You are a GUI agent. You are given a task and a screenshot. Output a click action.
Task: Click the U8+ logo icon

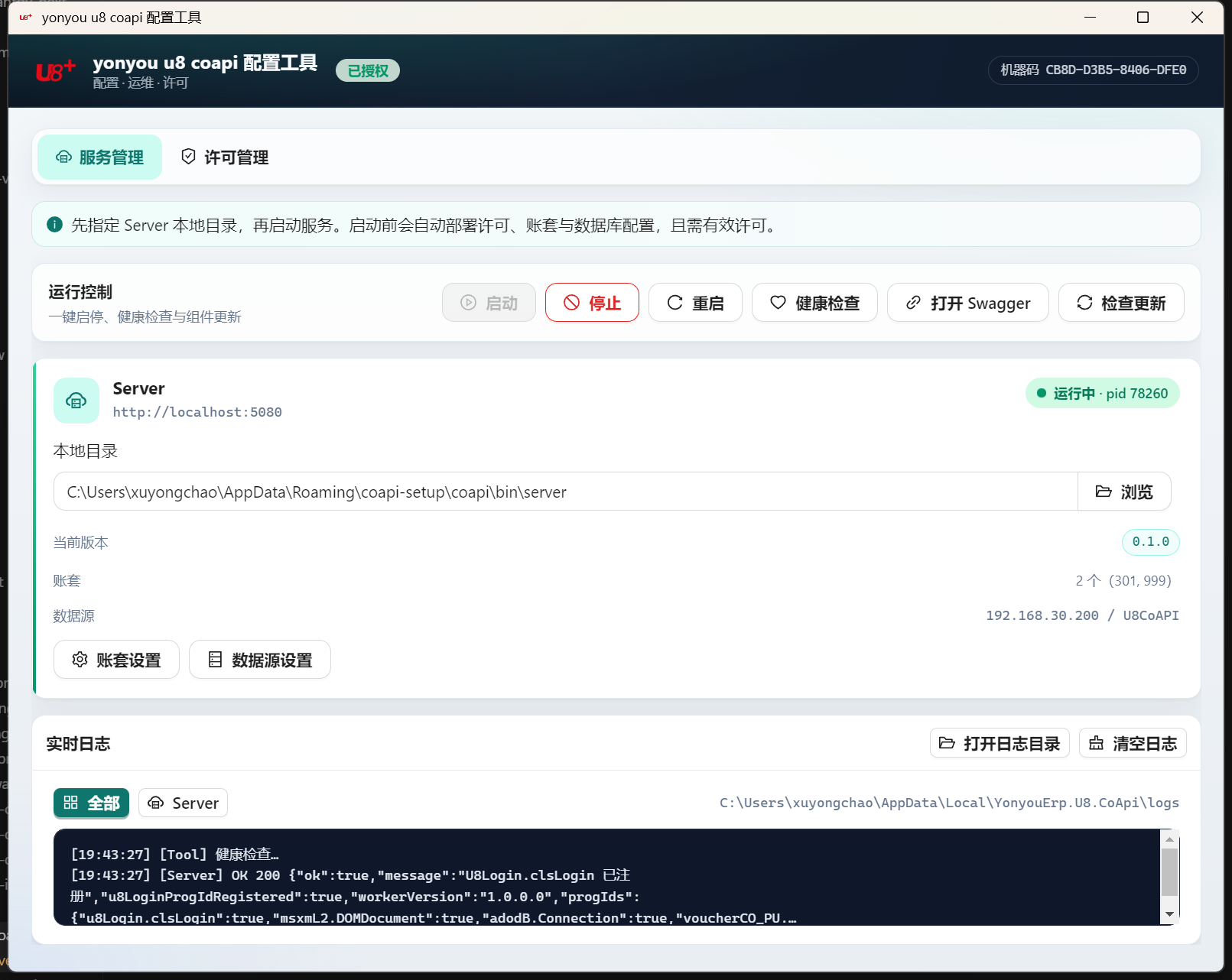pos(56,71)
